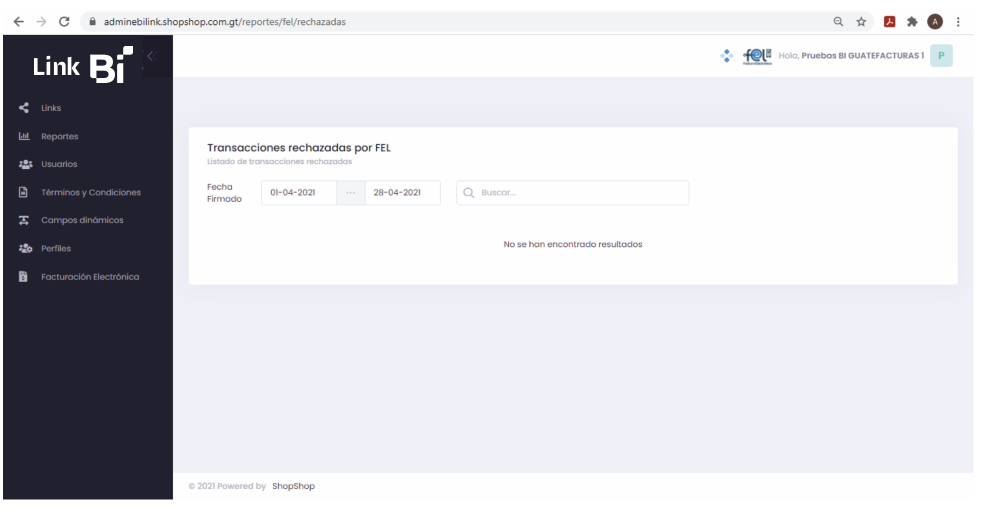Click the Campos dinámicos icon
The width and height of the screenshot is (989, 513).
point(24,220)
